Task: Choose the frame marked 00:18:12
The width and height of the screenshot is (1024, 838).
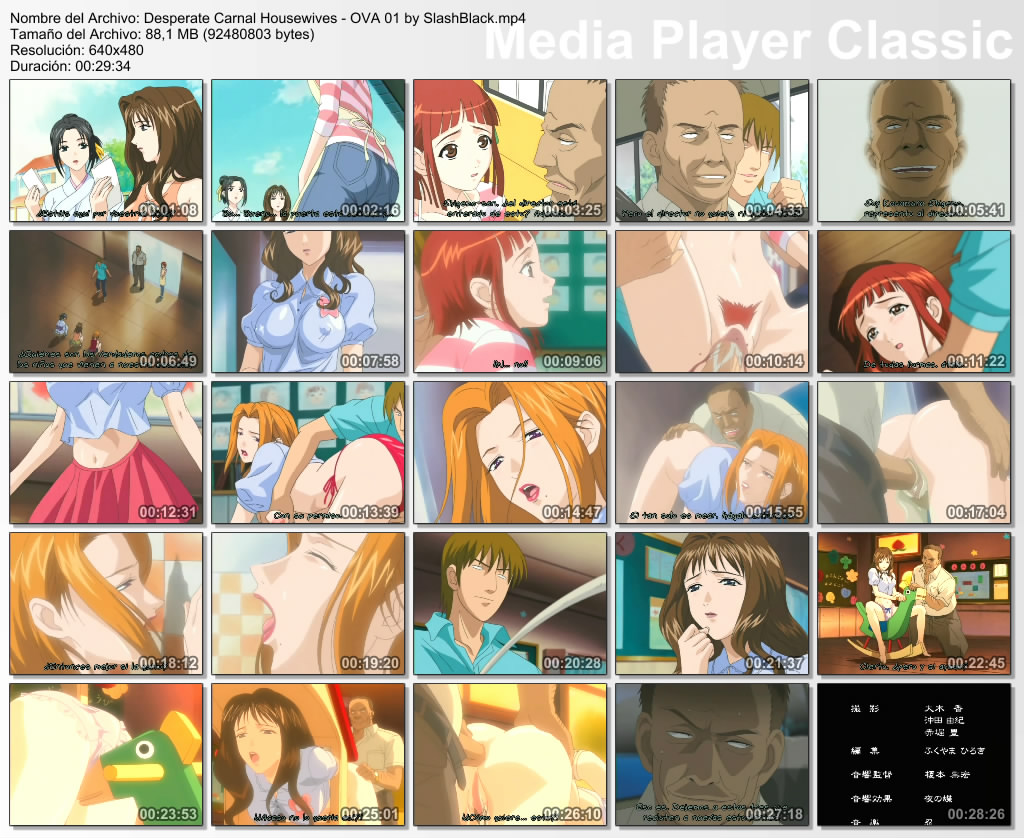Action: click(x=106, y=604)
